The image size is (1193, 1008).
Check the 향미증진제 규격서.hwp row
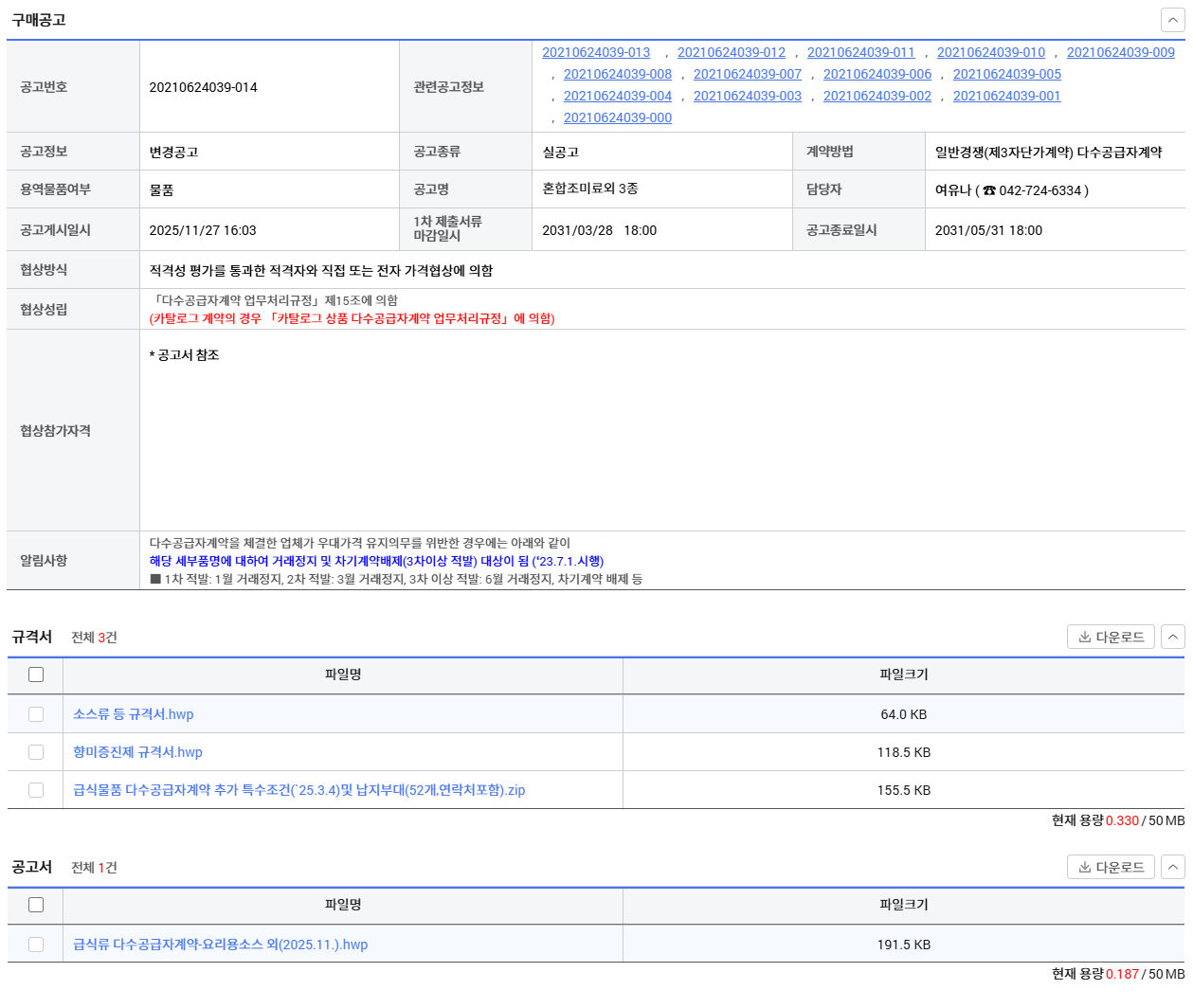click(36, 752)
